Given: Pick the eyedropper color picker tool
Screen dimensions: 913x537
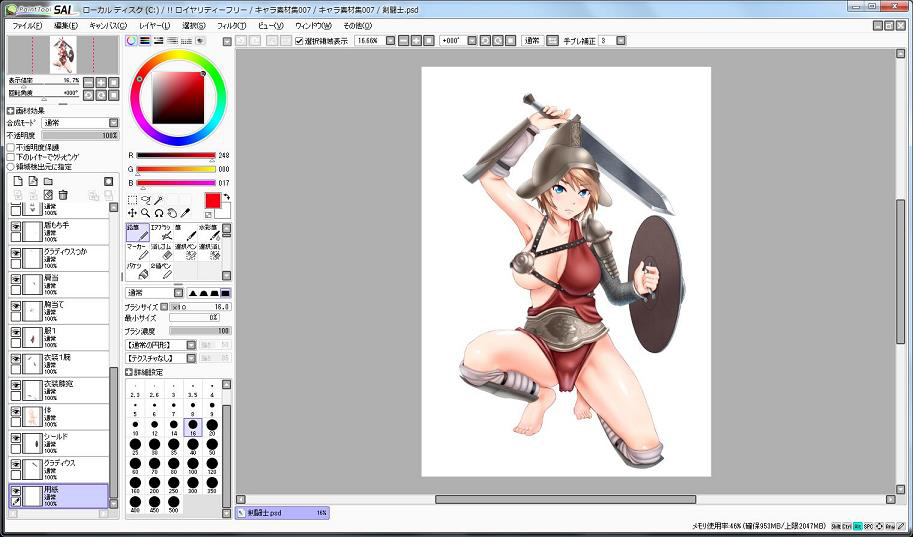Looking at the screenshot, I should point(185,213).
